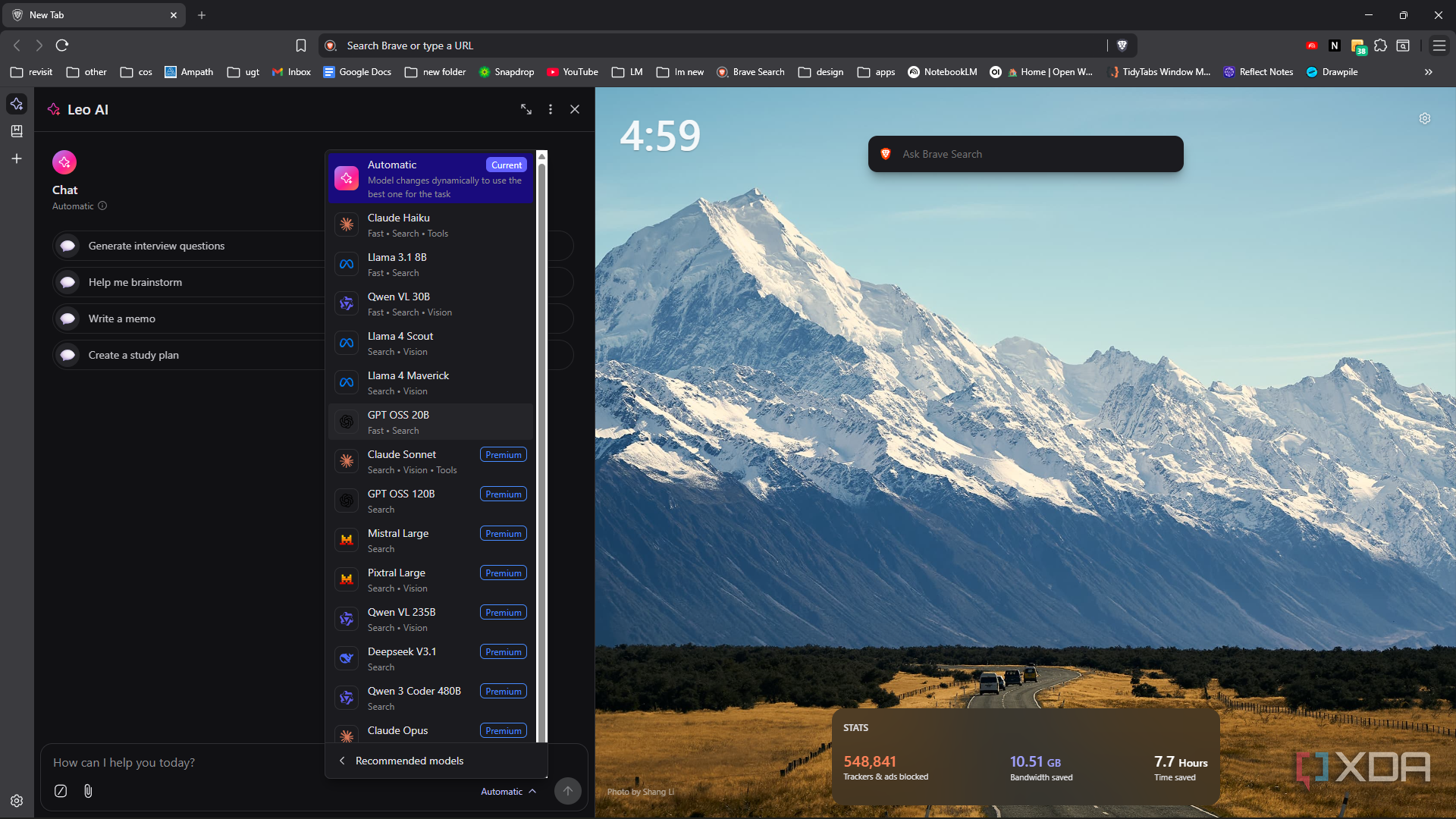Image resolution: width=1456 pixels, height=819 pixels.
Task: Open the Google Docs bookmark
Action: click(x=357, y=72)
